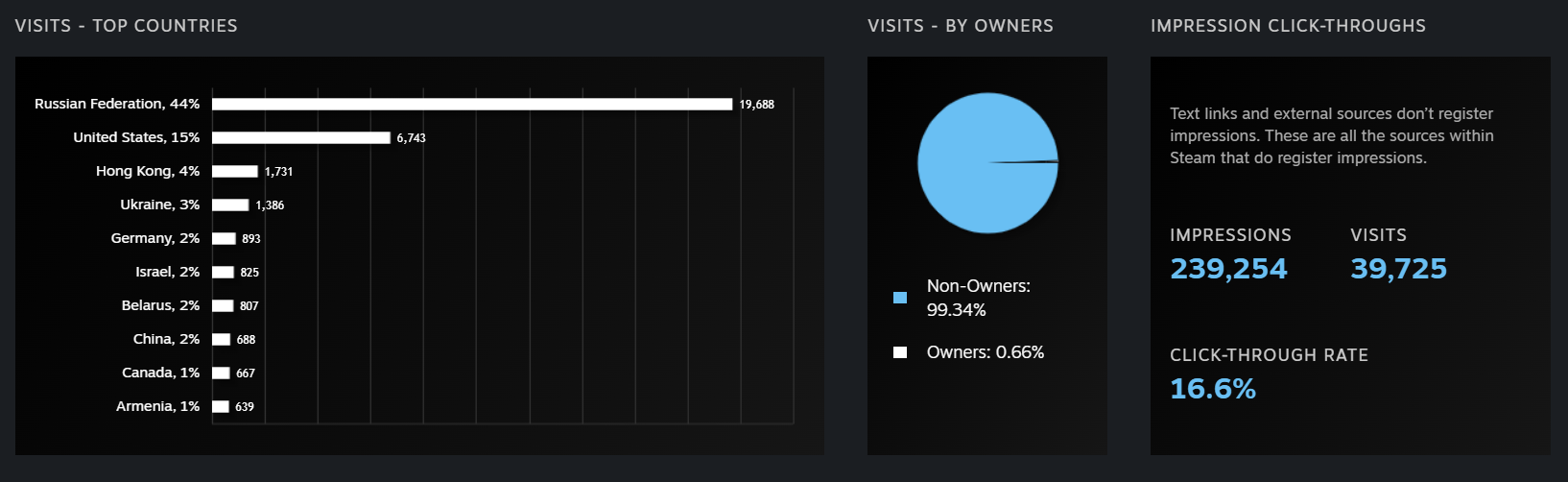Select the United States visits bar

tap(300, 137)
